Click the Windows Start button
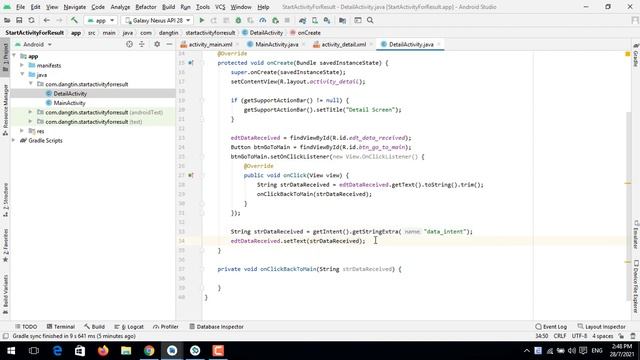Viewport: 640px width, 360px height. (11, 351)
